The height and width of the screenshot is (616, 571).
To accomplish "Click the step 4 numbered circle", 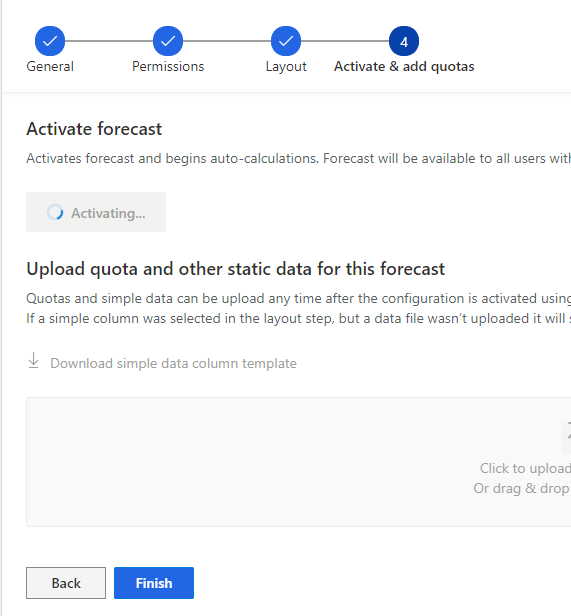I will pyautogui.click(x=404, y=41).
